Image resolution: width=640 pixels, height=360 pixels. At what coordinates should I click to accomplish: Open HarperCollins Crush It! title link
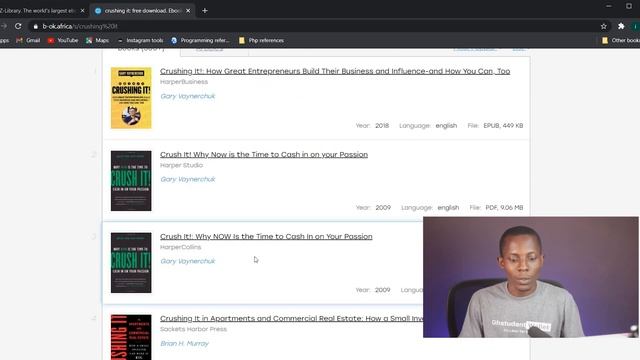click(266, 236)
